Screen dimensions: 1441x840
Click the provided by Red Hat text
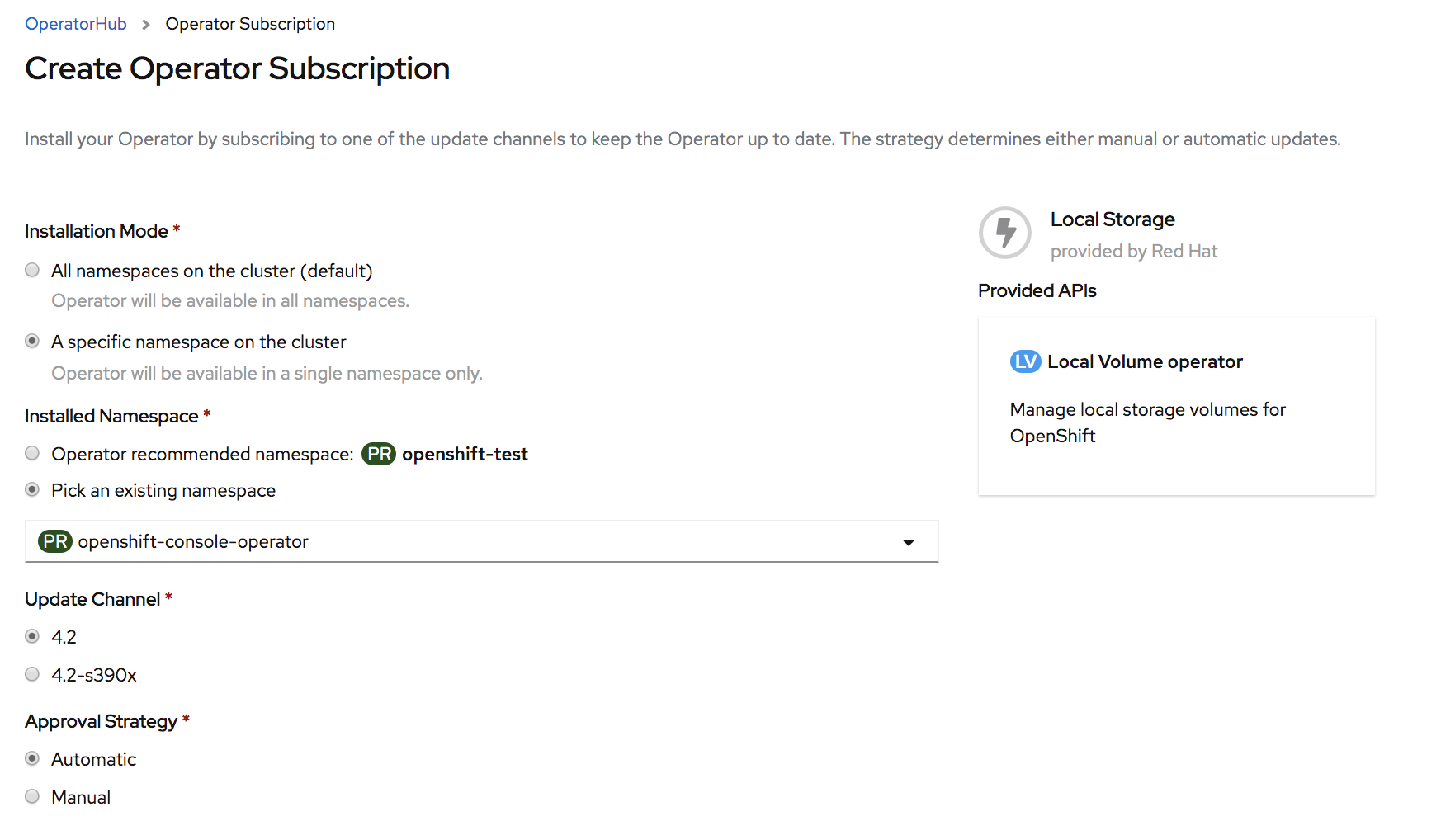[x=1134, y=251]
